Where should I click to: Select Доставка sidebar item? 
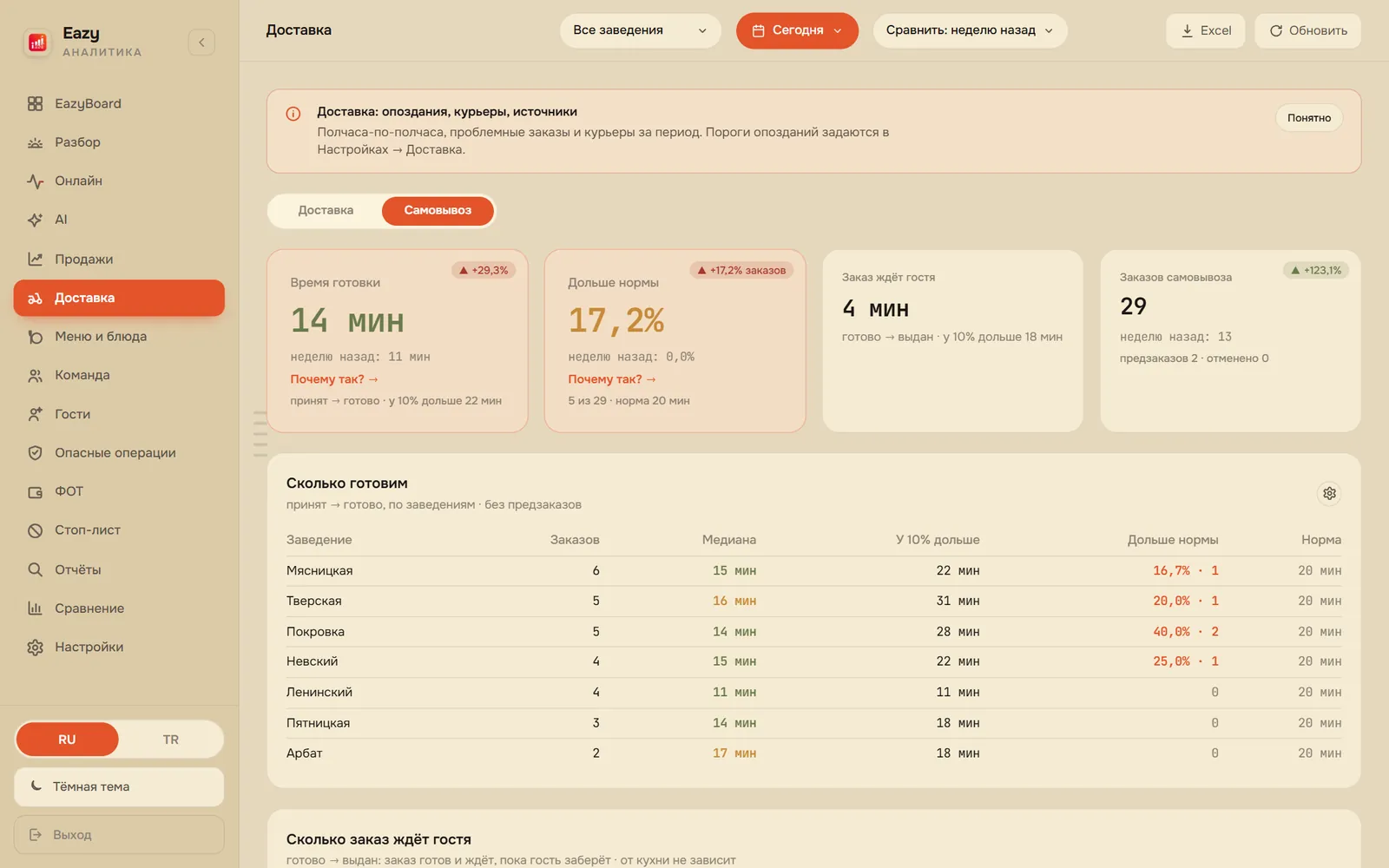[119, 298]
